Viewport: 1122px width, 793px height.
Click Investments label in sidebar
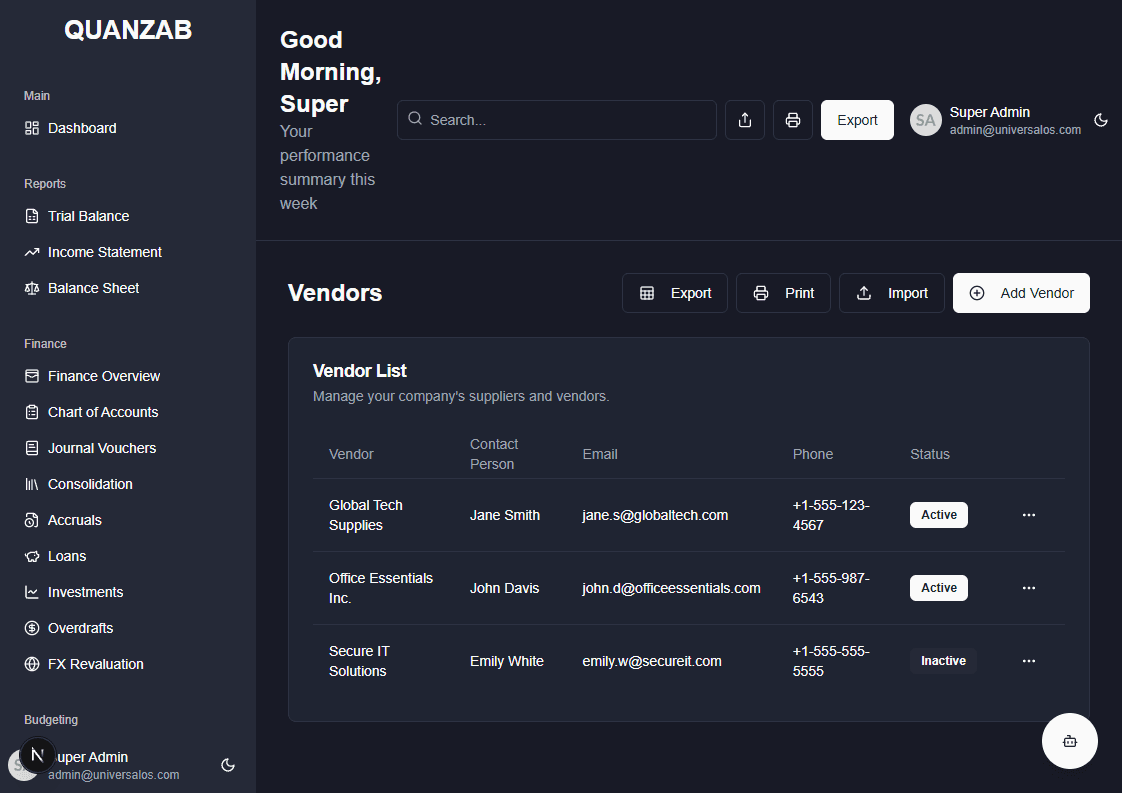(x=85, y=592)
